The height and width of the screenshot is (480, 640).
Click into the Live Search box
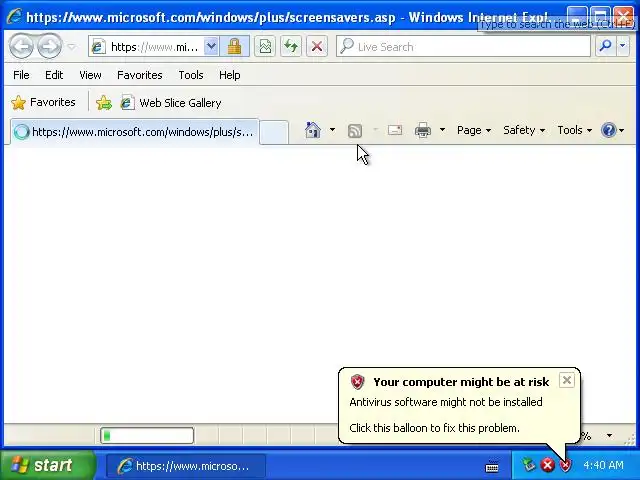(x=463, y=47)
